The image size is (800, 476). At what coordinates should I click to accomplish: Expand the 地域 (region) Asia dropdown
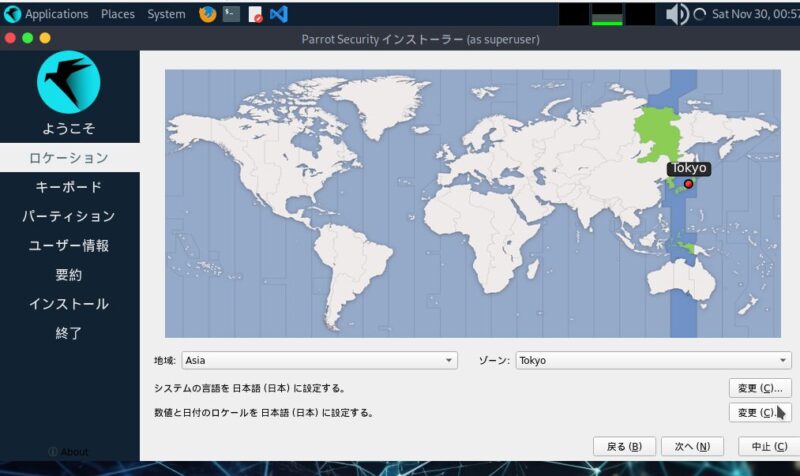319,361
